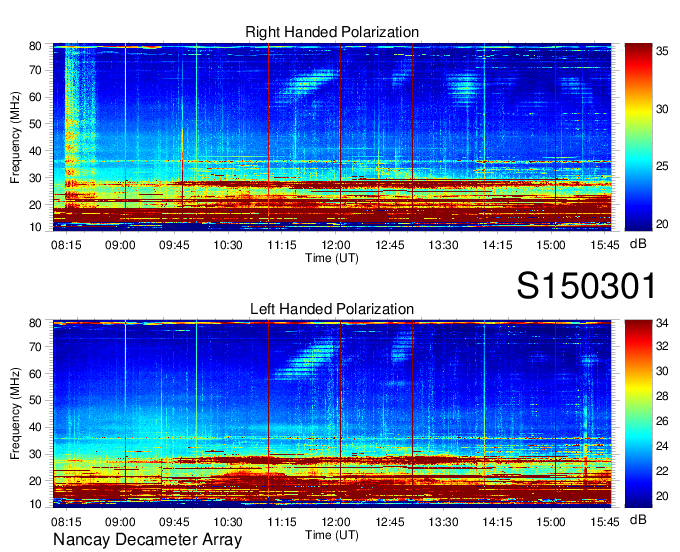This screenshot has height=552, width=680.
Task: Click 10:30 time tick of Right Handed plot
Action: click(228, 245)
